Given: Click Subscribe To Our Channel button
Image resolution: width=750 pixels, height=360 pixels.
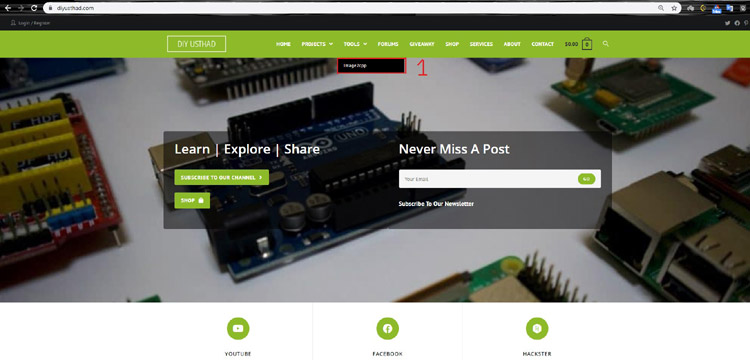Looking at the screenshot, I should tap(221, 177).
